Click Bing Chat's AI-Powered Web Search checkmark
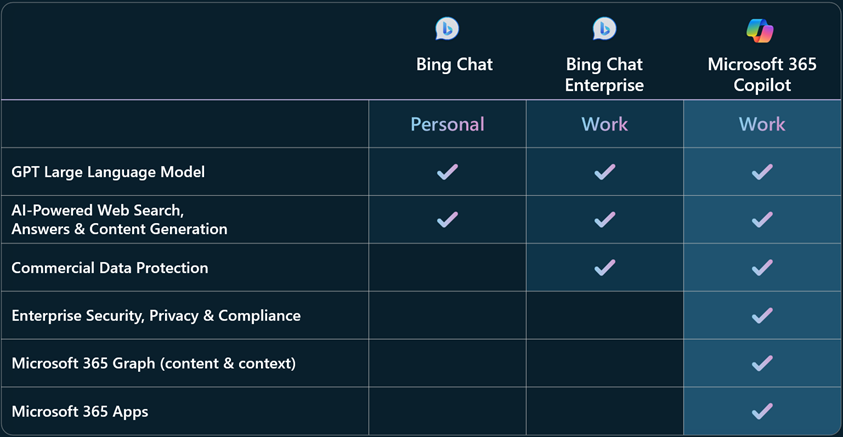 [447, 220]
